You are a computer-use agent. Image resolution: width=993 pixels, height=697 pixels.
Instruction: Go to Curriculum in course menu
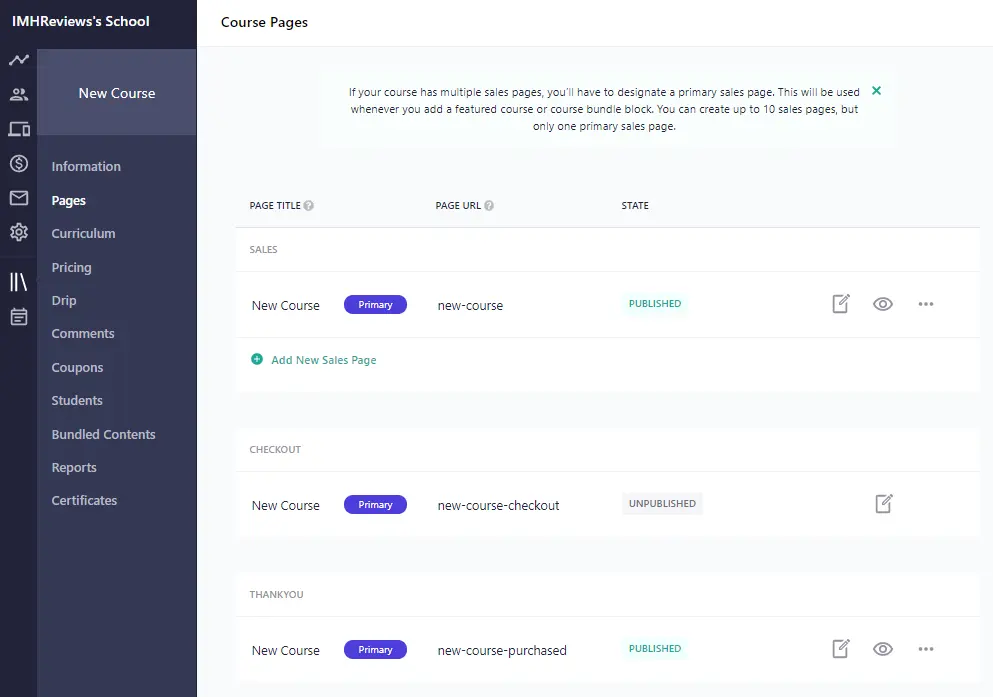tap(84, 233)
